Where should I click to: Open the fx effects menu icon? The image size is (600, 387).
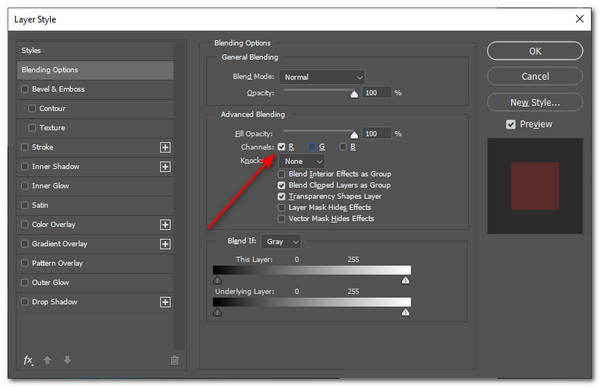tap(28, 360)
